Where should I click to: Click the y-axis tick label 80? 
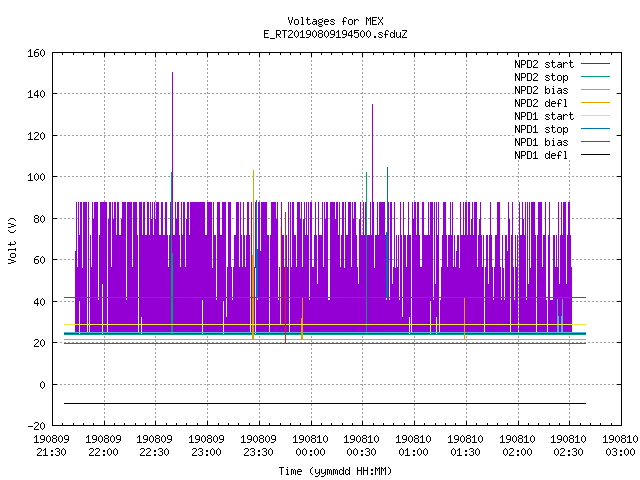tap(39, 219)
